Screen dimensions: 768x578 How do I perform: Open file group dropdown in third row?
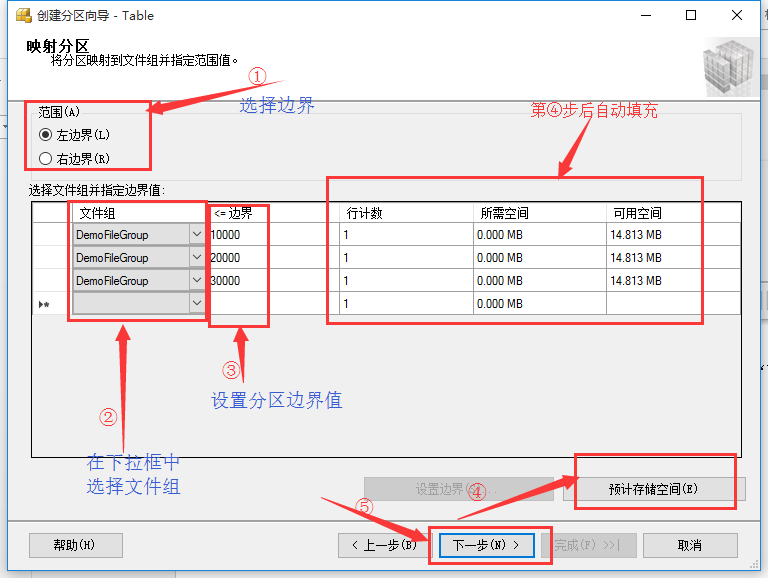tap(196, 281)
